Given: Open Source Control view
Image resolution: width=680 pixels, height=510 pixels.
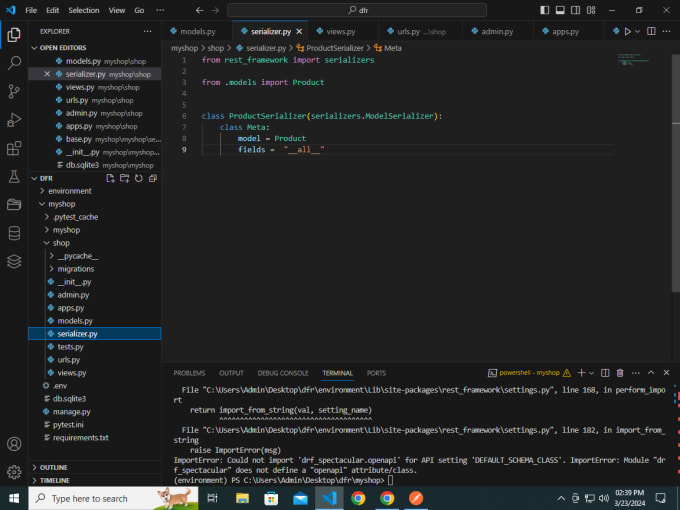Looking at the screenshot, I should pos(14,92).
